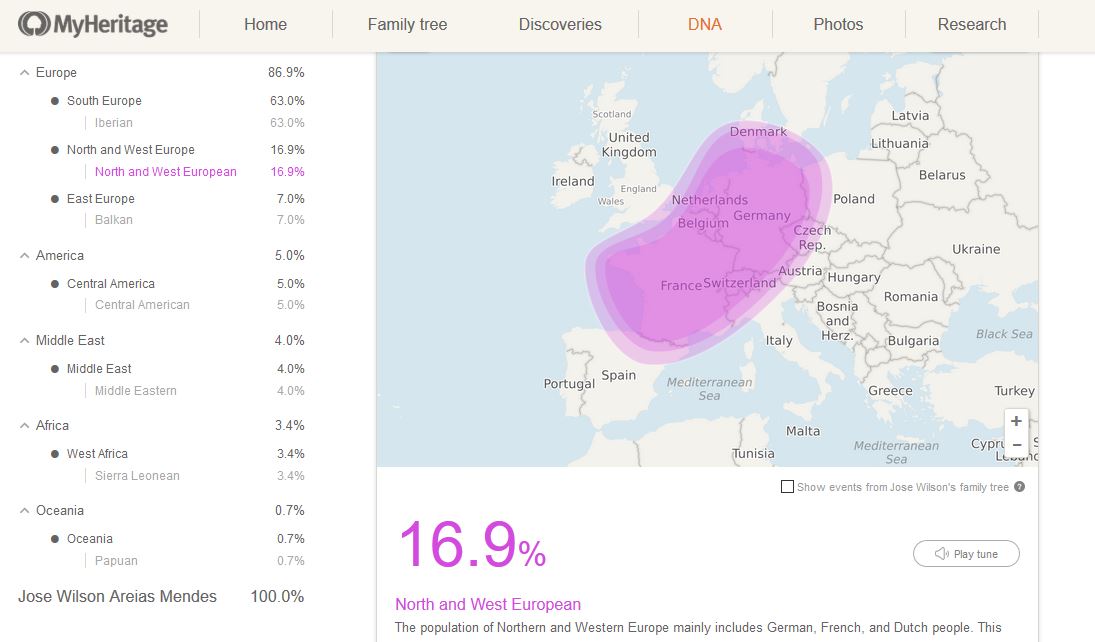Select the Balkan ethnicity
This screenshot has width=1095, height=642.
point(114,220)
